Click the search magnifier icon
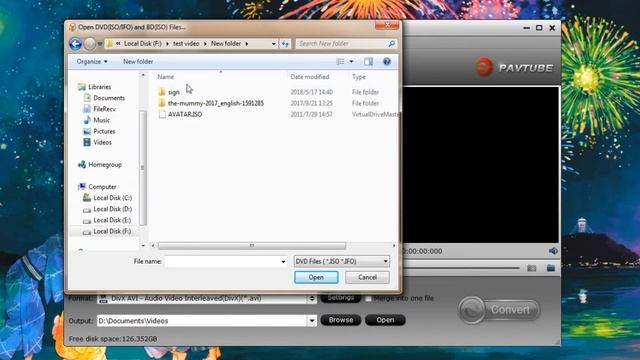Viewport: 640px width, 360px height. tap(391, 44)
